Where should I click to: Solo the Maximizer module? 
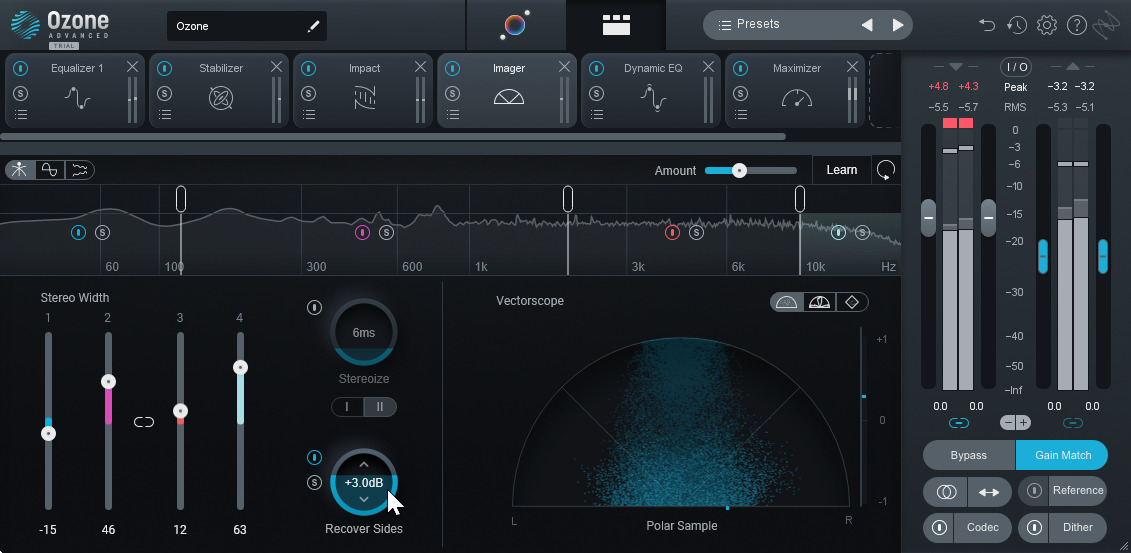(x=740, y=93)
